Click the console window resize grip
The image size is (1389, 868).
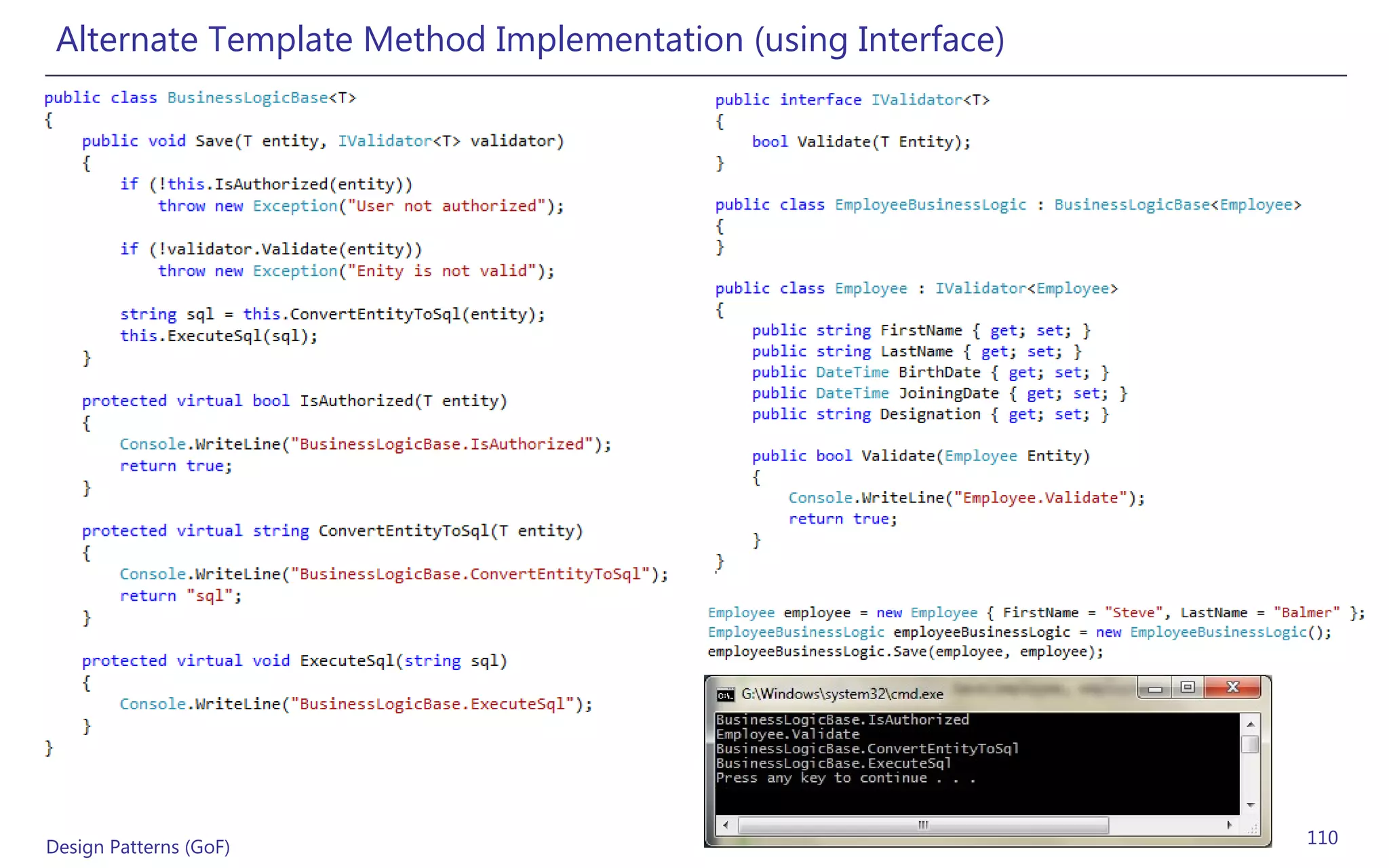tap(1252, 828)
